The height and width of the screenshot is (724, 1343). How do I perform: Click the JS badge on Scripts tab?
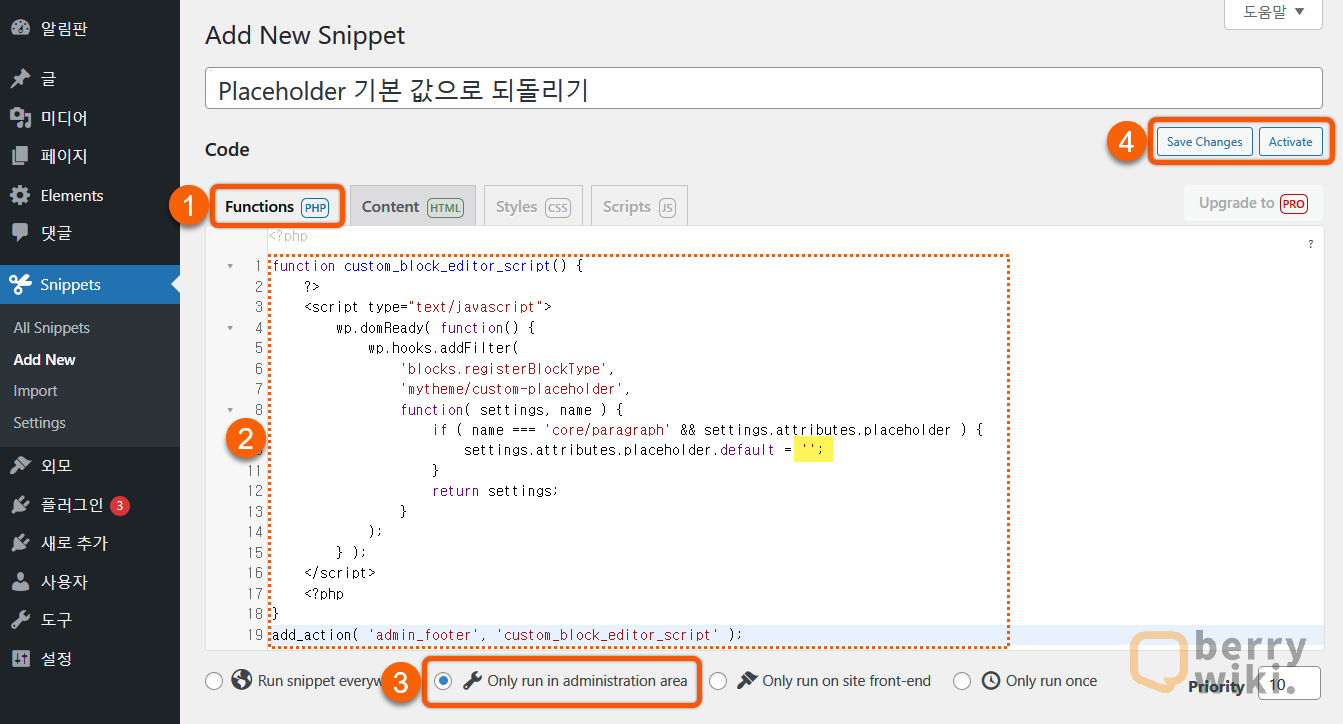667,208
